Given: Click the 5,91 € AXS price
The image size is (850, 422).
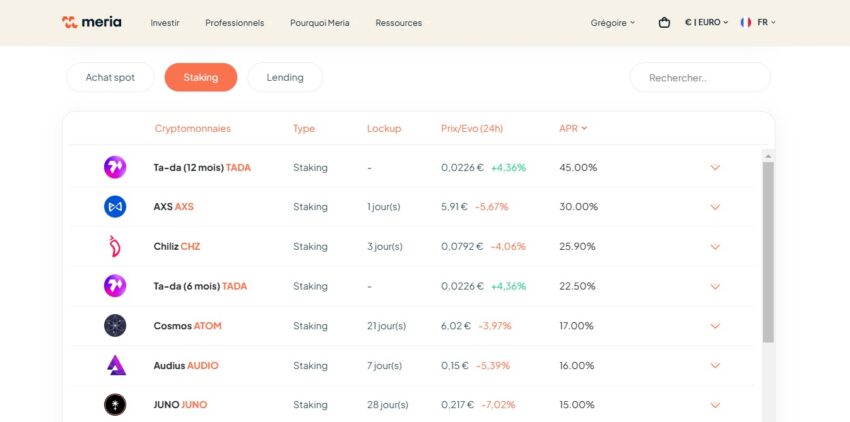Looking at the screenshot, I should 454,207.
